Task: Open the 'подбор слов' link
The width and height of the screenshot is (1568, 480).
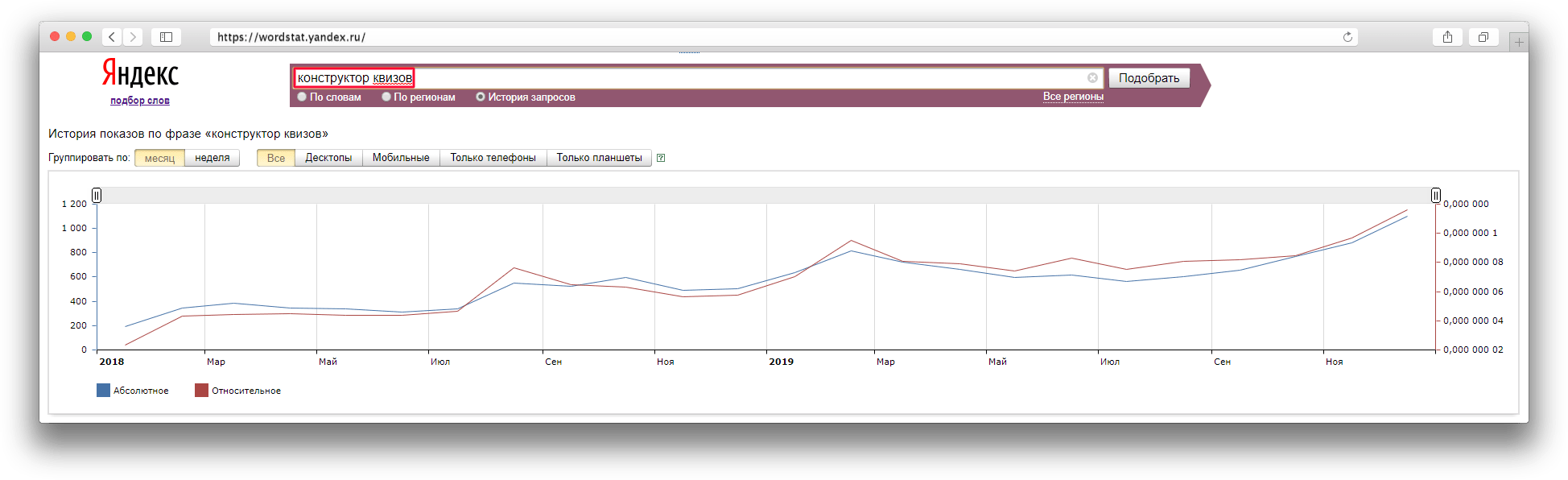Action: tap(140, 101)
